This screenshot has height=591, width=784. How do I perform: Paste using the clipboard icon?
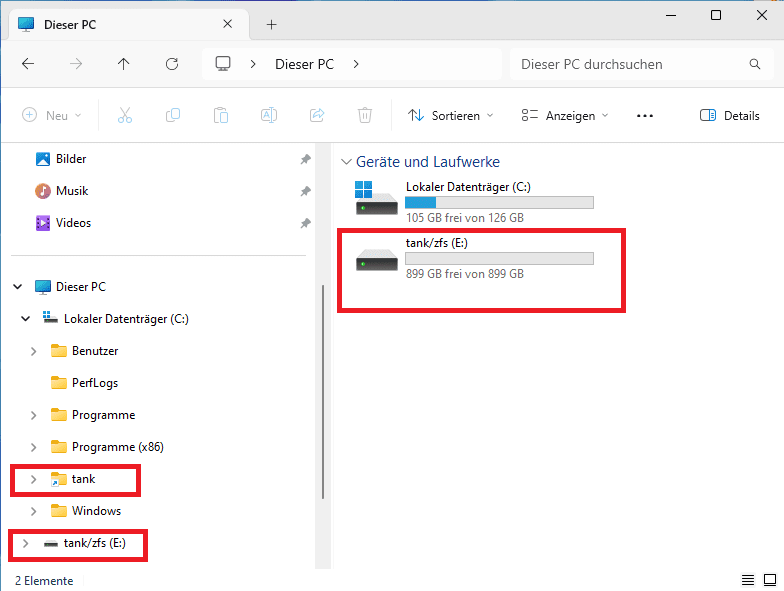221,116
